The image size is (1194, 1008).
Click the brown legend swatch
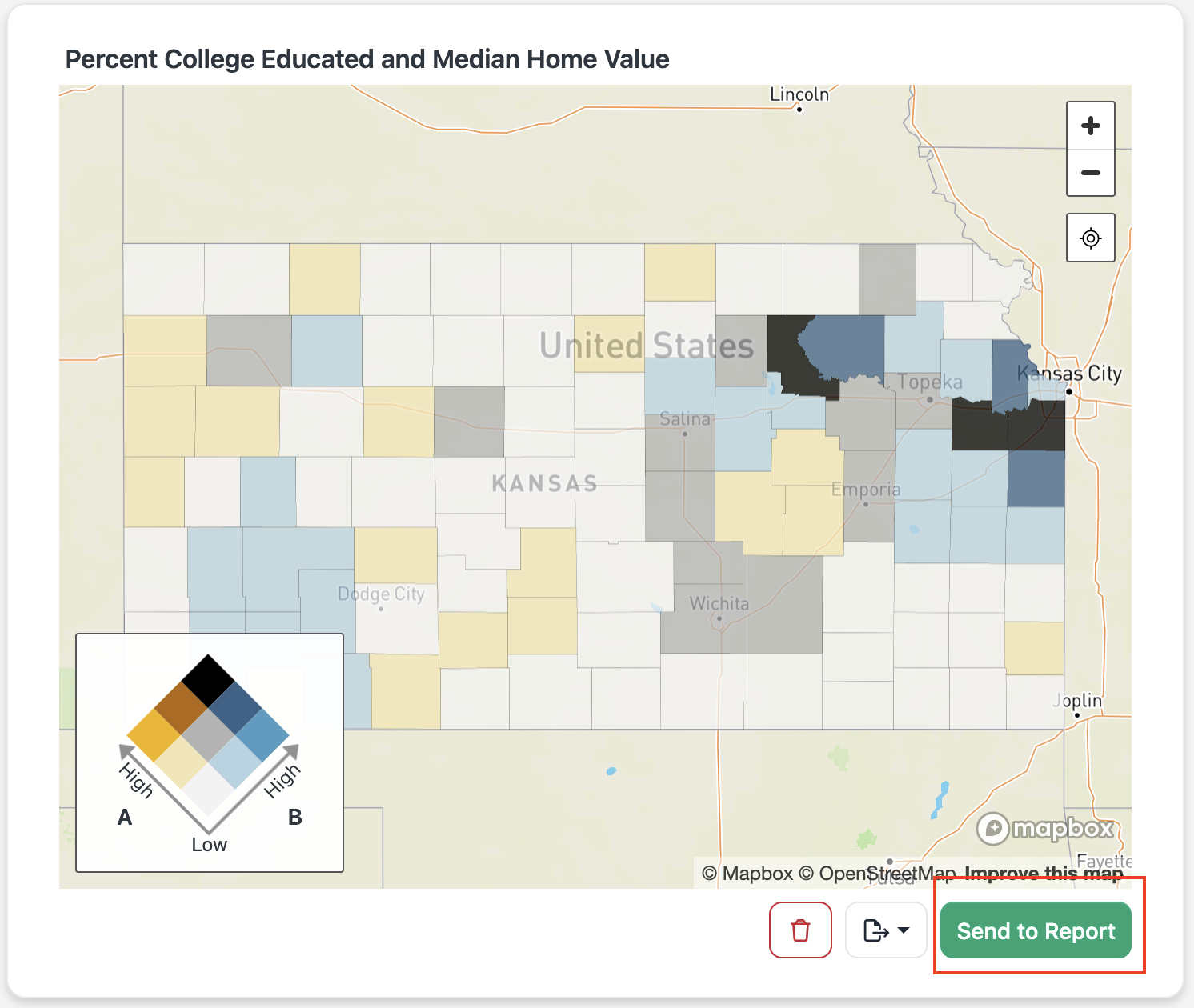[x=181, y=707]
